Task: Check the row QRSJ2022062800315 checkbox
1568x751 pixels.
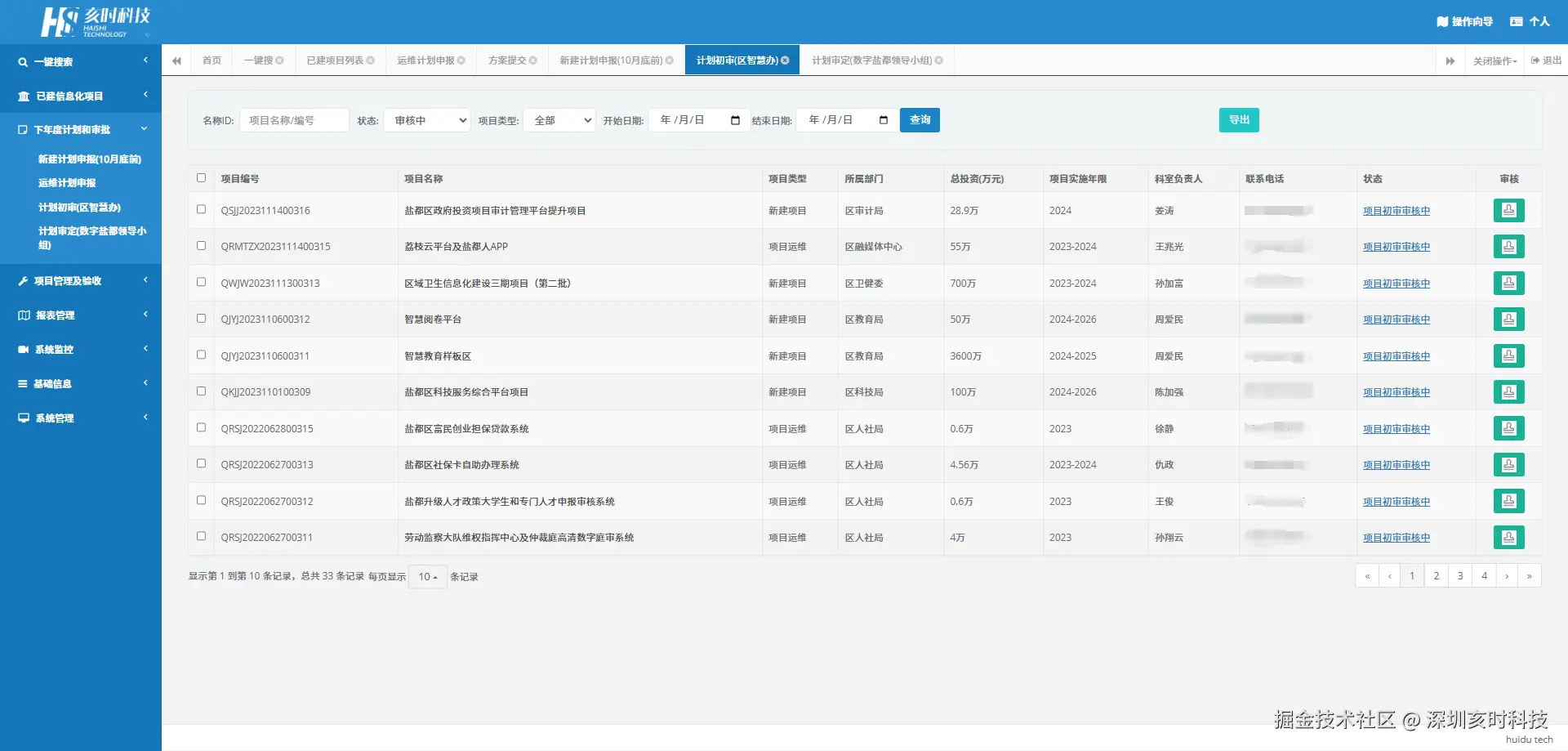Action: click(201, 427)
